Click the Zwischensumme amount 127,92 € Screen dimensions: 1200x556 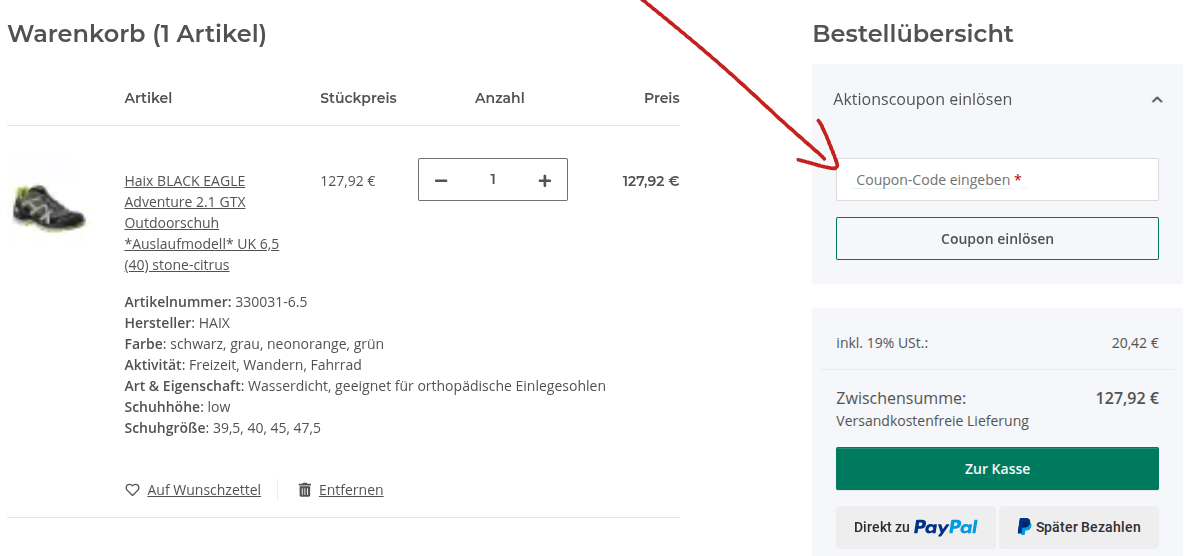[1127, 398]
